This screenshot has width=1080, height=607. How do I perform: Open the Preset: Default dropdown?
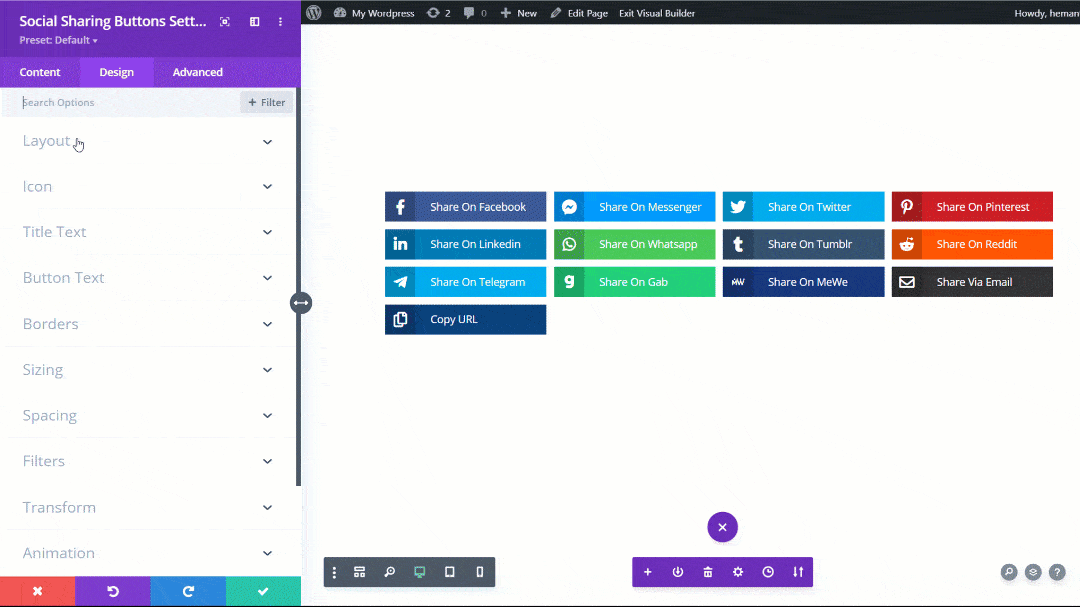point(59,40)
